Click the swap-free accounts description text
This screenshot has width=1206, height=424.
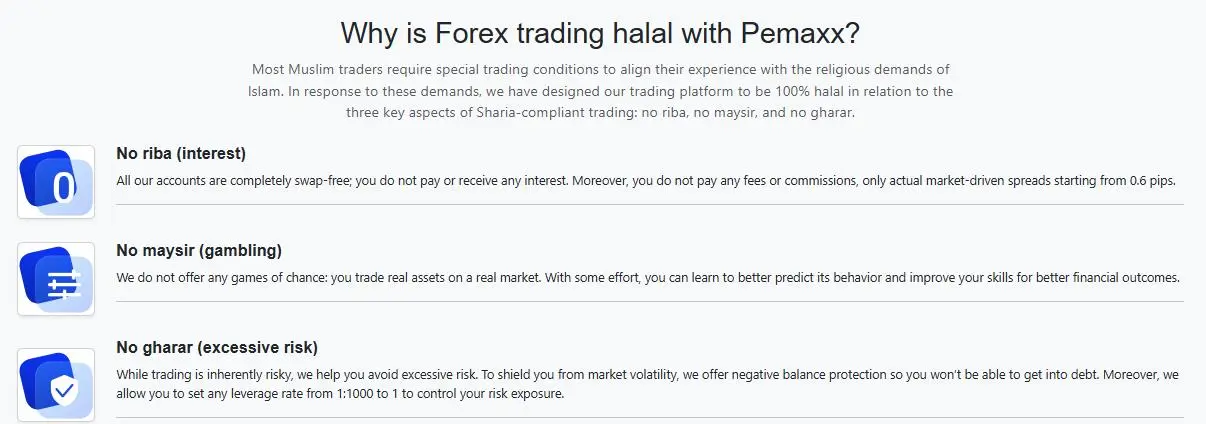[646, 181]
